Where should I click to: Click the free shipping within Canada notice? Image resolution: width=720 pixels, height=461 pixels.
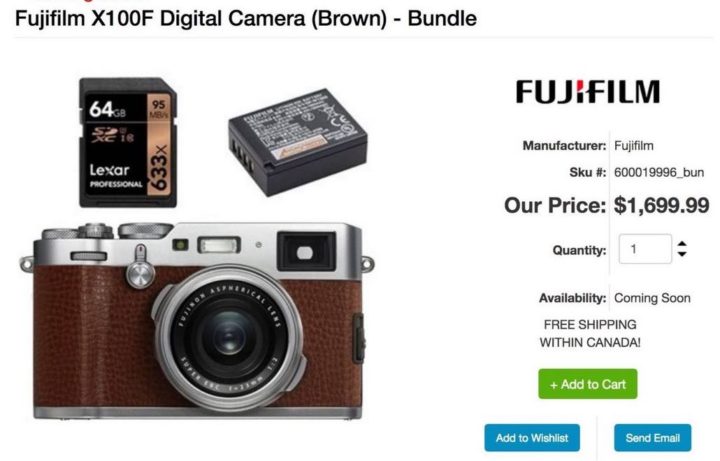(x=590, y=333)
